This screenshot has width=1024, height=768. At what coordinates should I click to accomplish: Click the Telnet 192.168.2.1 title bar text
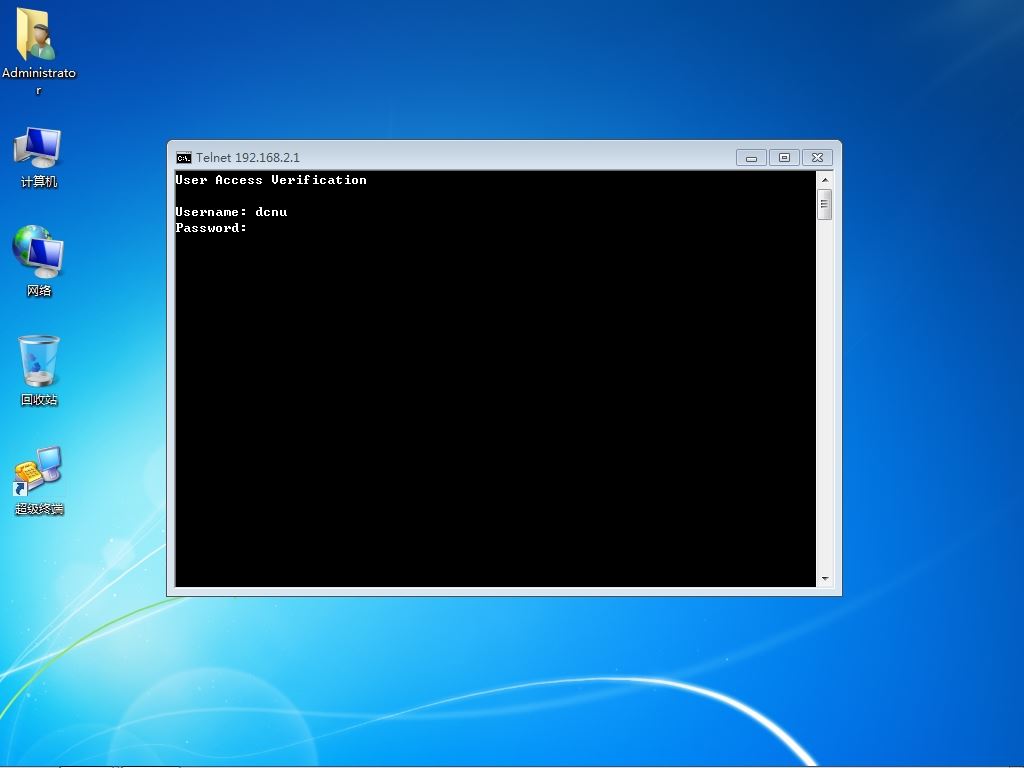pyautogui.click(x=248, y=157)
